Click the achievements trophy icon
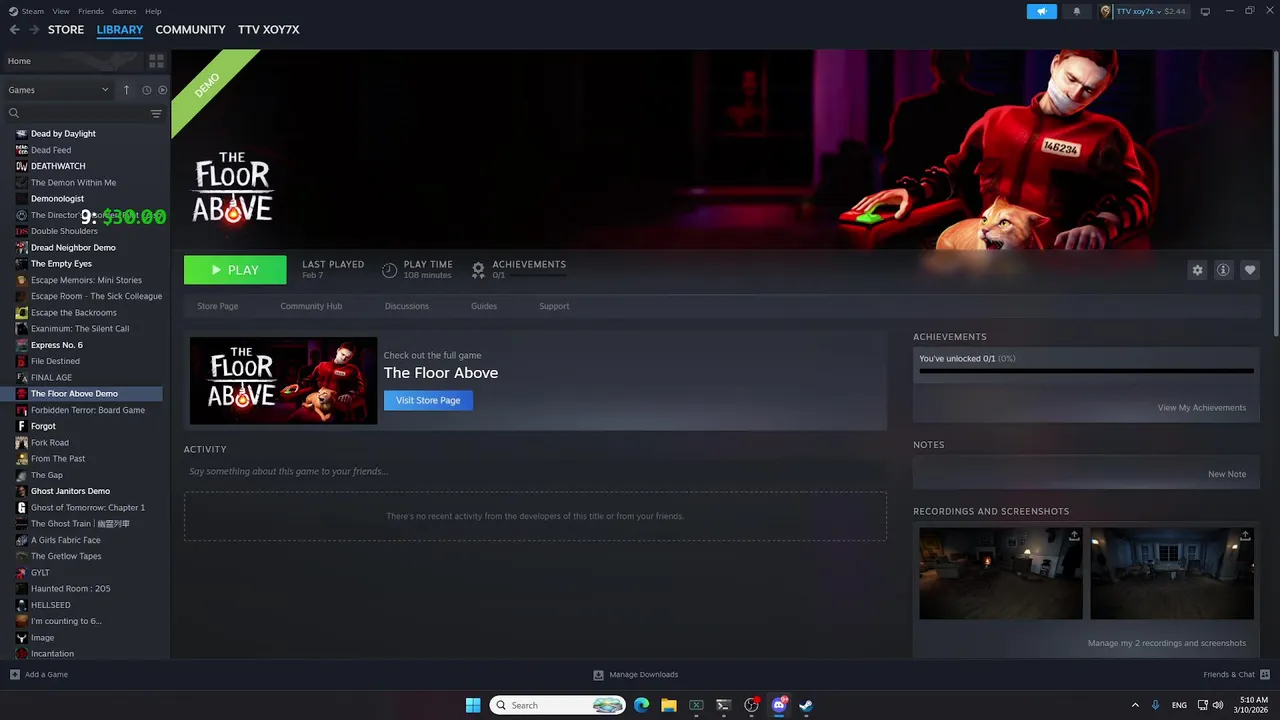 coord(478,270)
